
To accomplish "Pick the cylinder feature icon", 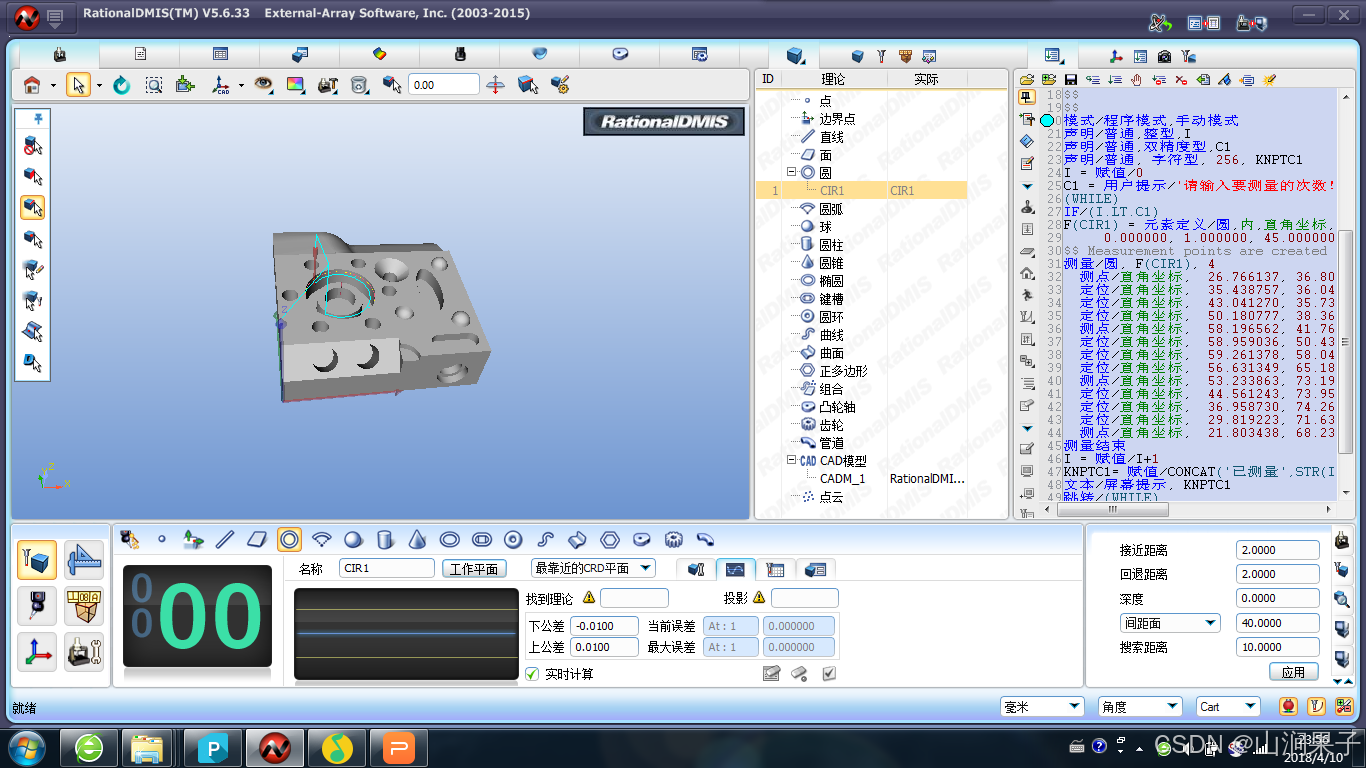I will pos(385,539).
